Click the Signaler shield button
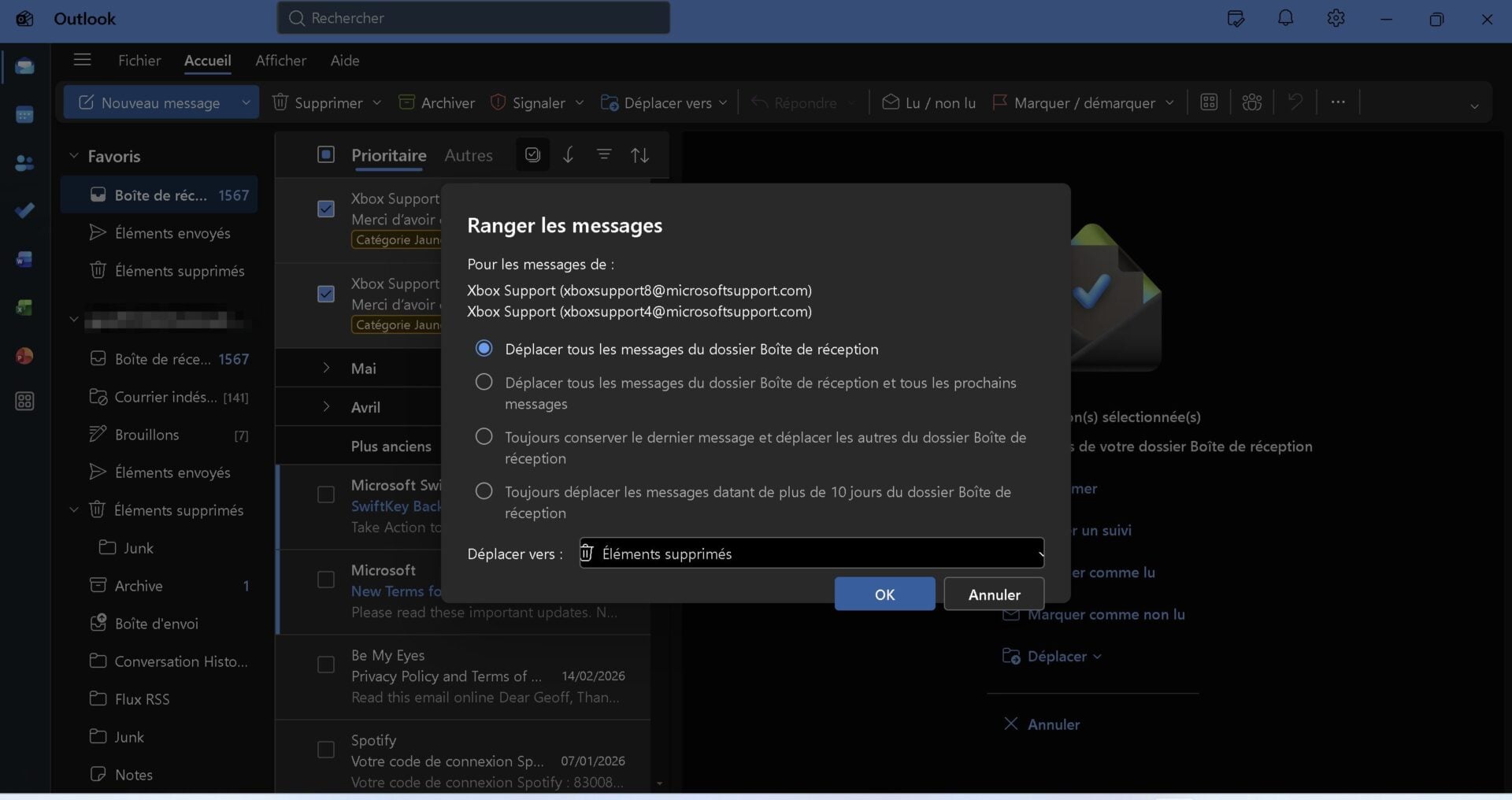This screenshot has width=1512, height=800. (528, 102)
